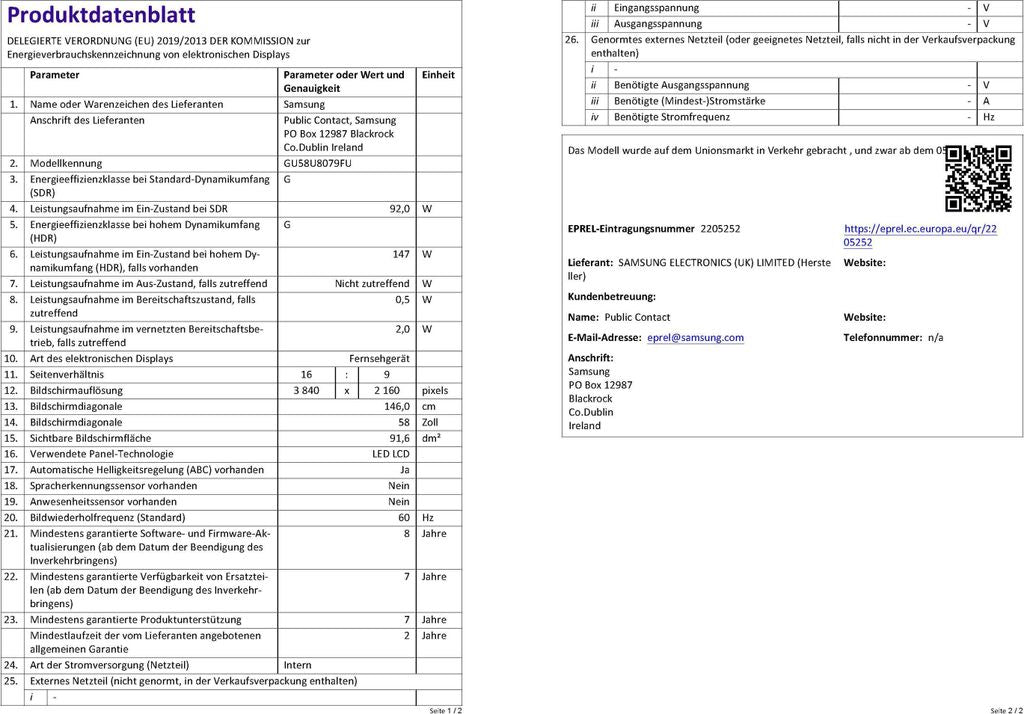
Task: Click panel technology 'LED LCD'
Action: (391, 454)
